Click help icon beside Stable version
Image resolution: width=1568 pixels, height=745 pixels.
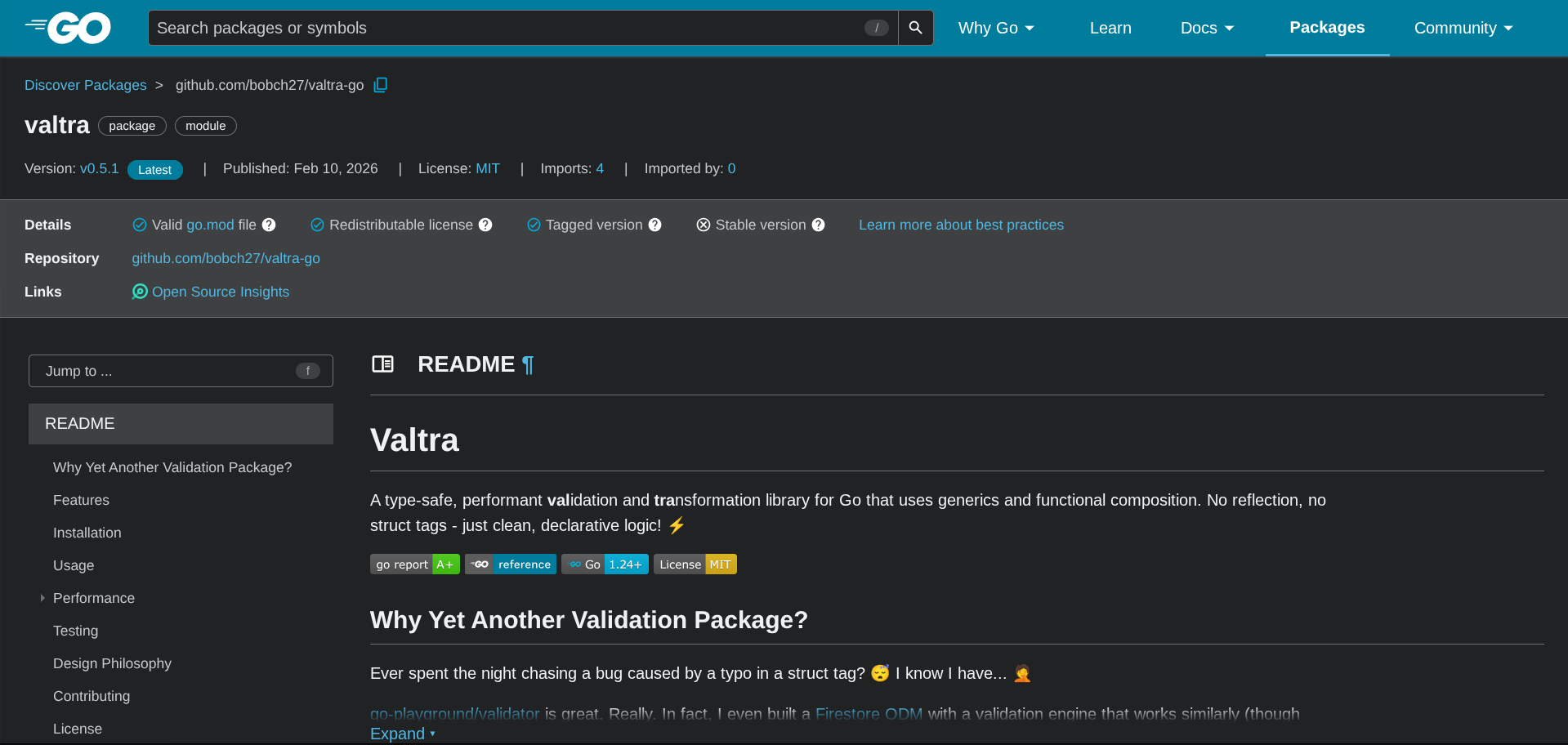click(818, 225)
